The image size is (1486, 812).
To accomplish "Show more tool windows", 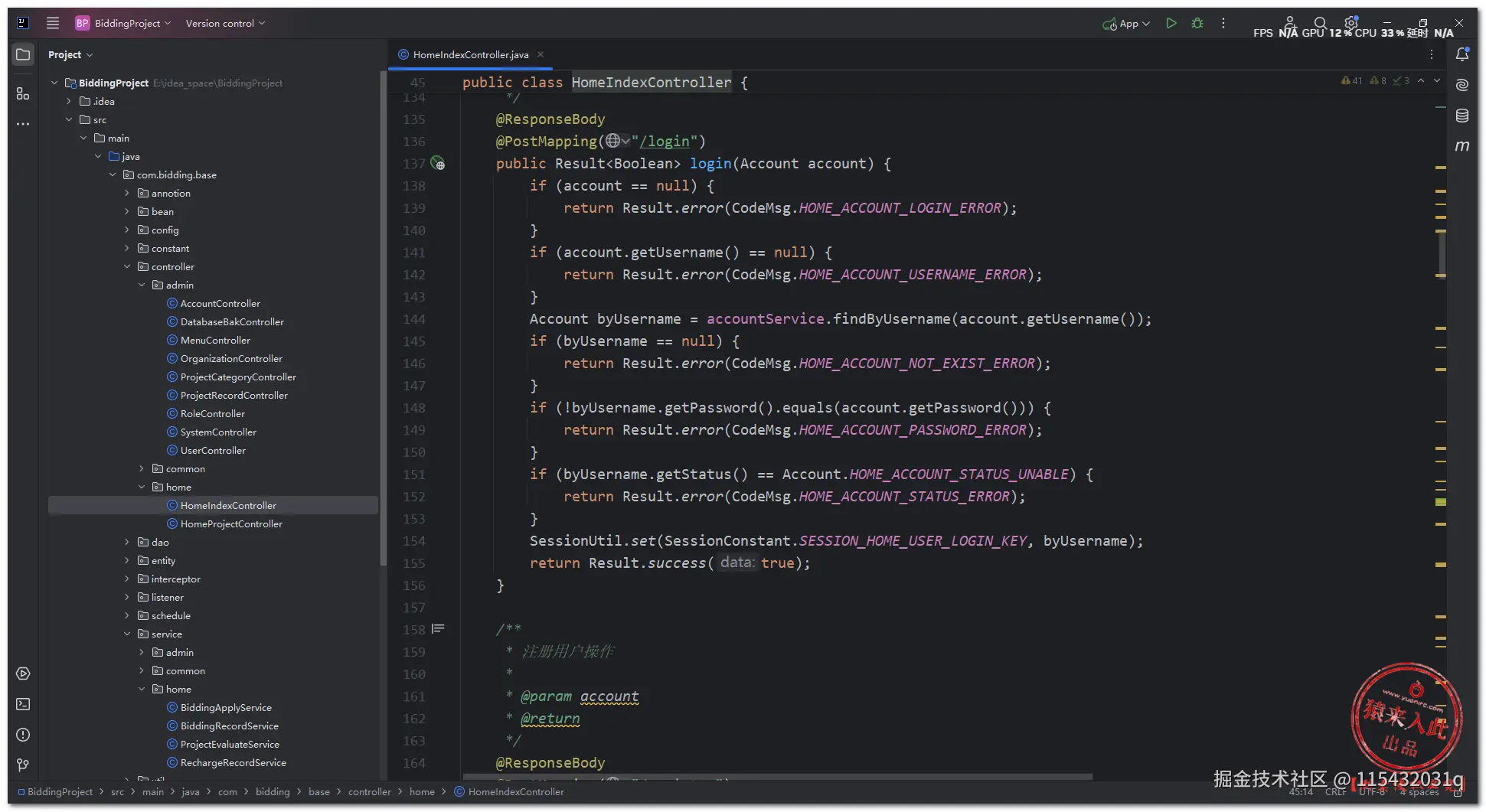I will (23, 124).
